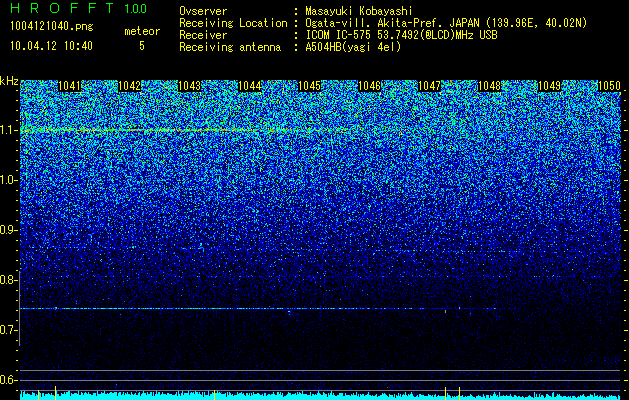
Task: Click the Receiver field label
Action: pyautogui.click(x=203, y=35)
